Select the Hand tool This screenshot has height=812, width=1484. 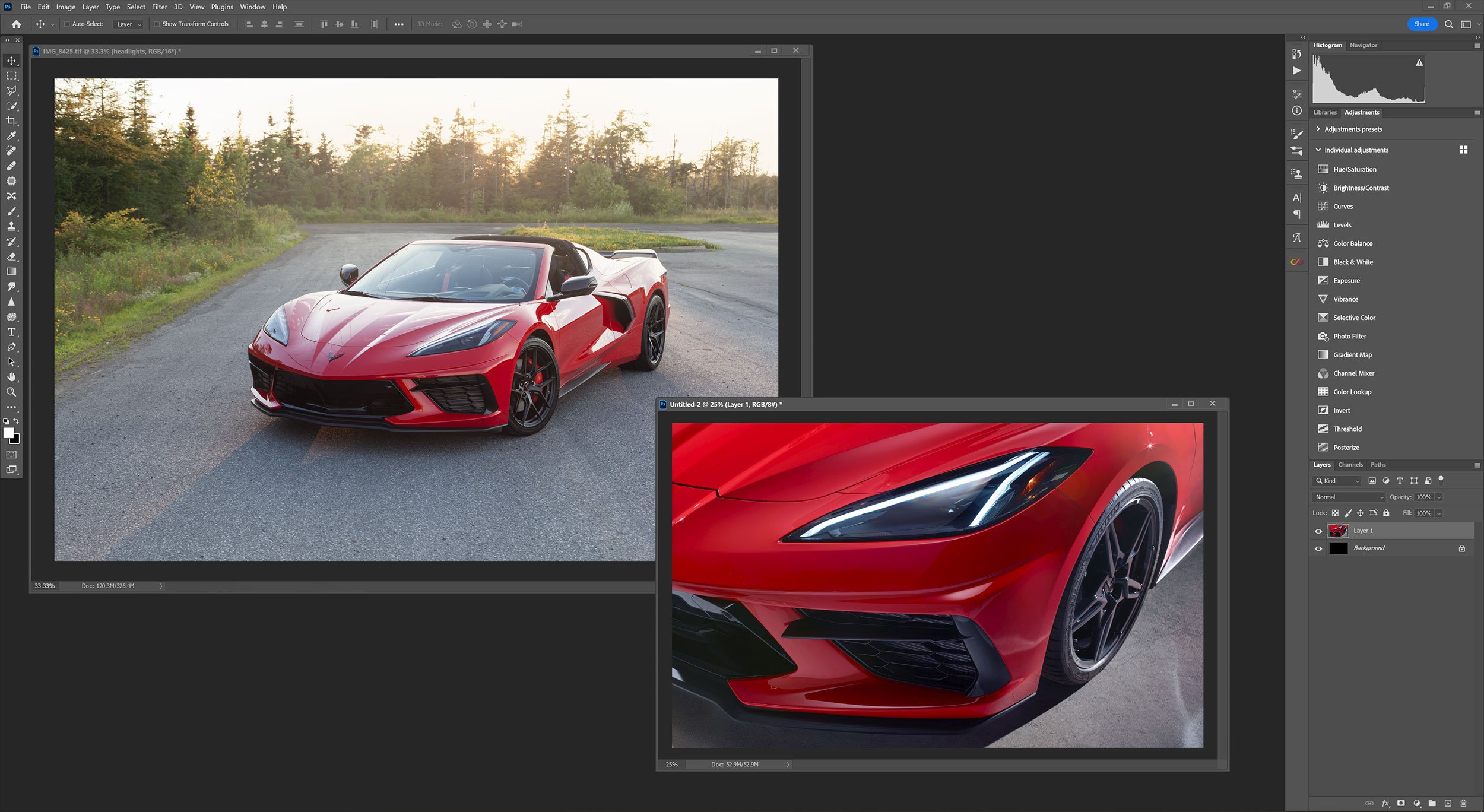(11, 377)
